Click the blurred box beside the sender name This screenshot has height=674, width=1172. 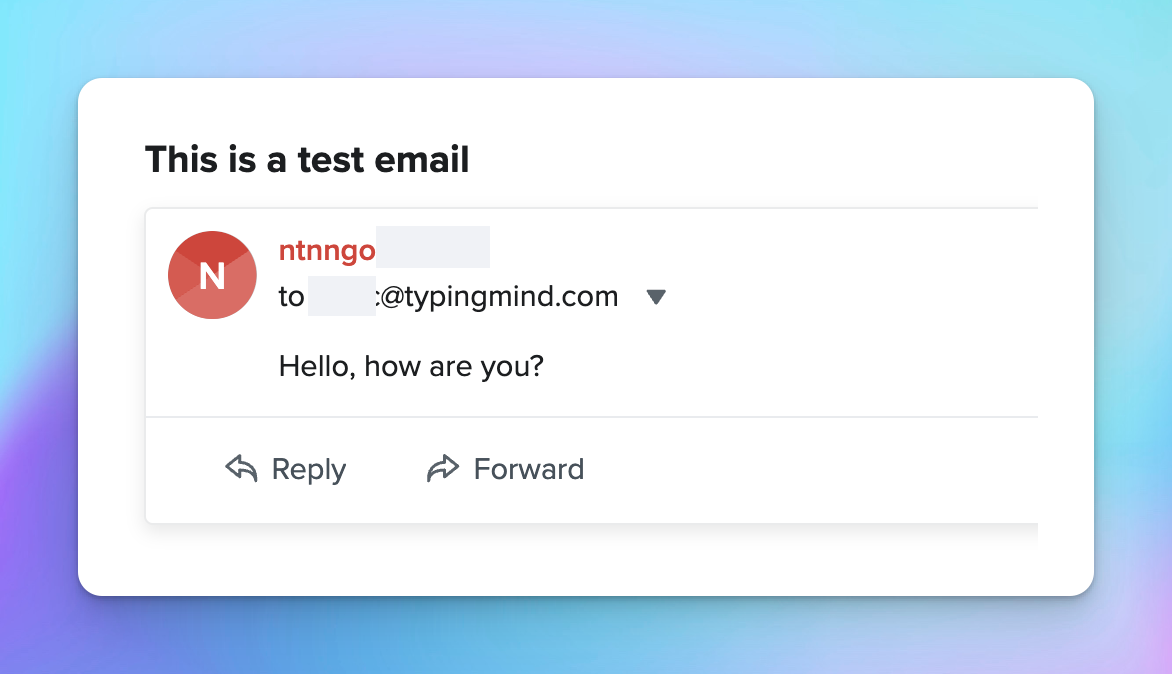433,247
